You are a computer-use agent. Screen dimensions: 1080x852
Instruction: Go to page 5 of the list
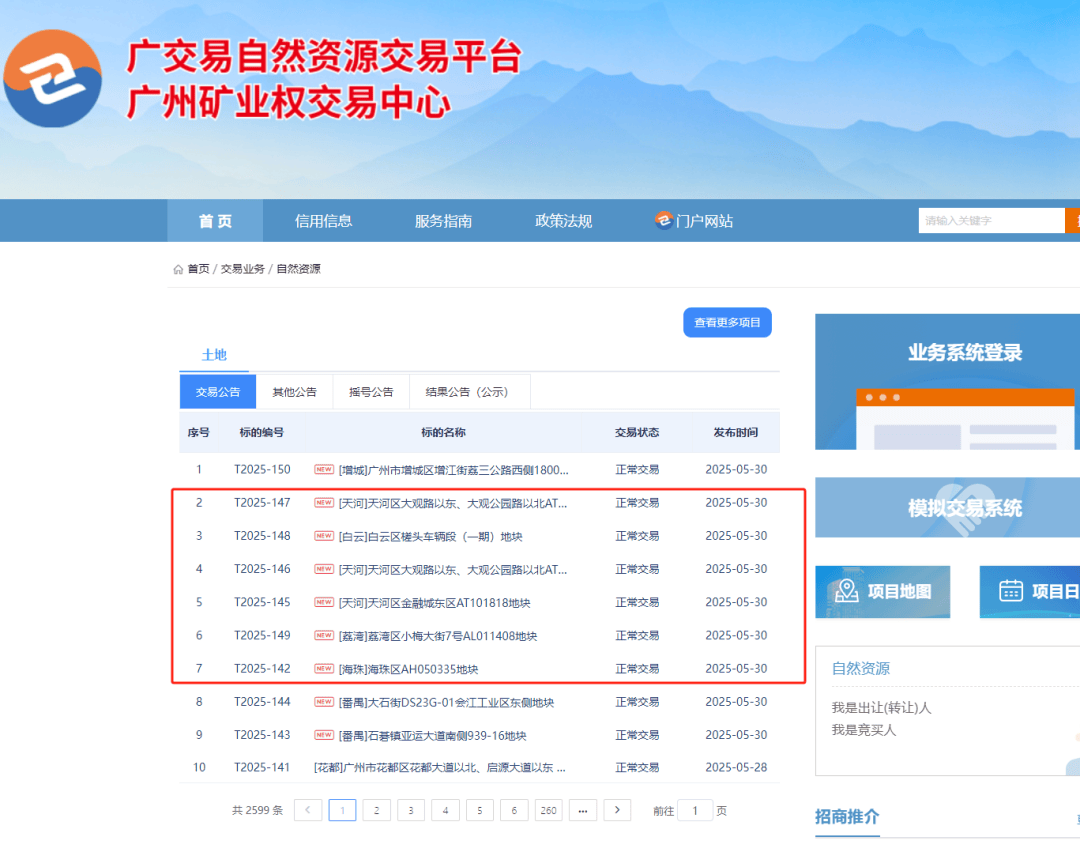(480, 810)
